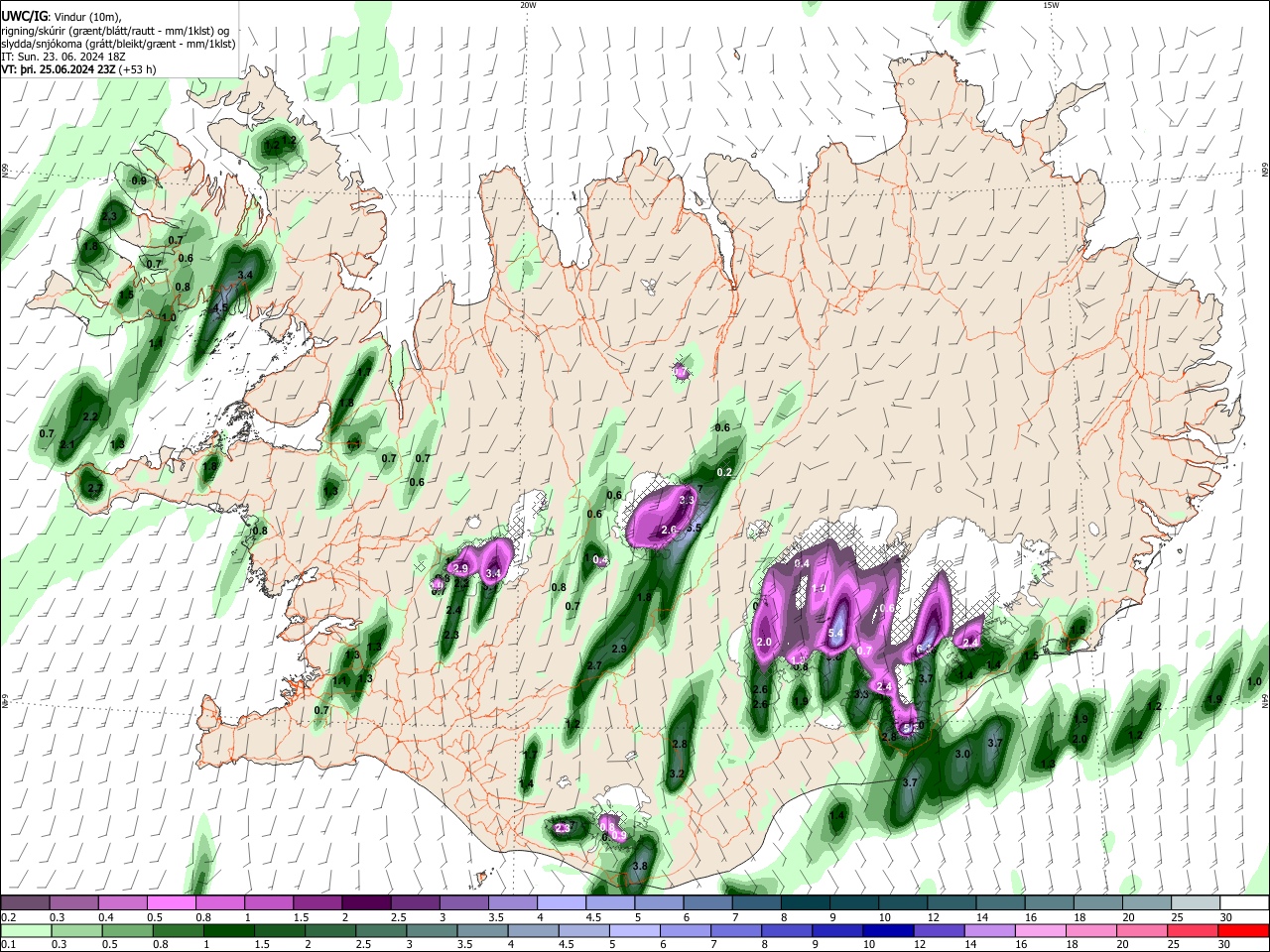Click the '3.0' precipitation value offshore southeast
Viewport: 1270px width, 952px height.
(961, 754)
